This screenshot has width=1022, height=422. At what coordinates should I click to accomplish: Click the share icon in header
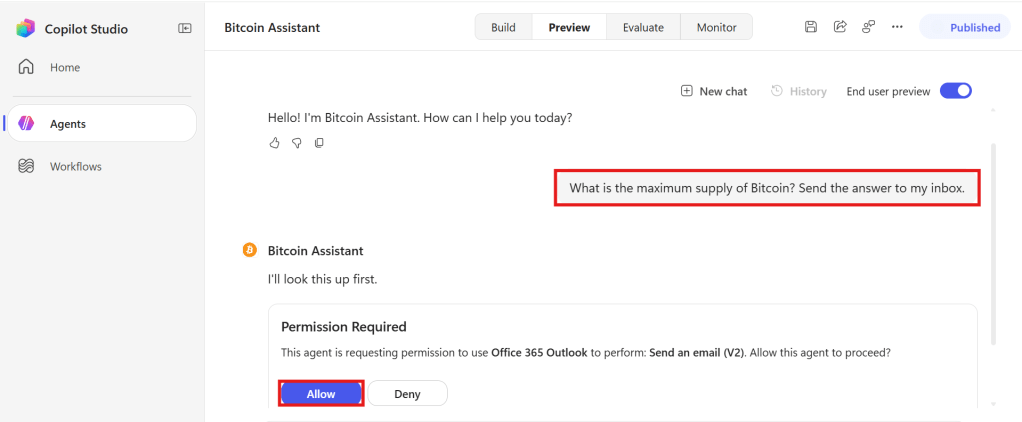click(x=840, y=27)
